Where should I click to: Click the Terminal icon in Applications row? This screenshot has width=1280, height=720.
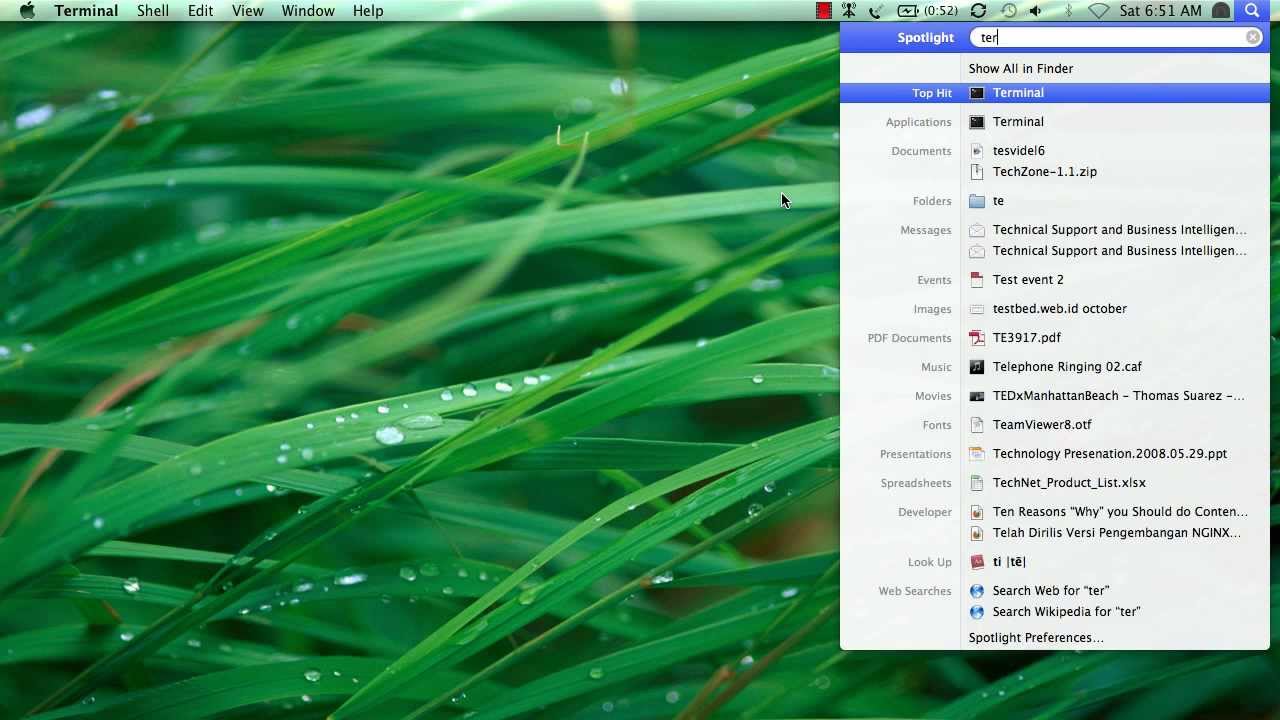click(x=977, y=122)
